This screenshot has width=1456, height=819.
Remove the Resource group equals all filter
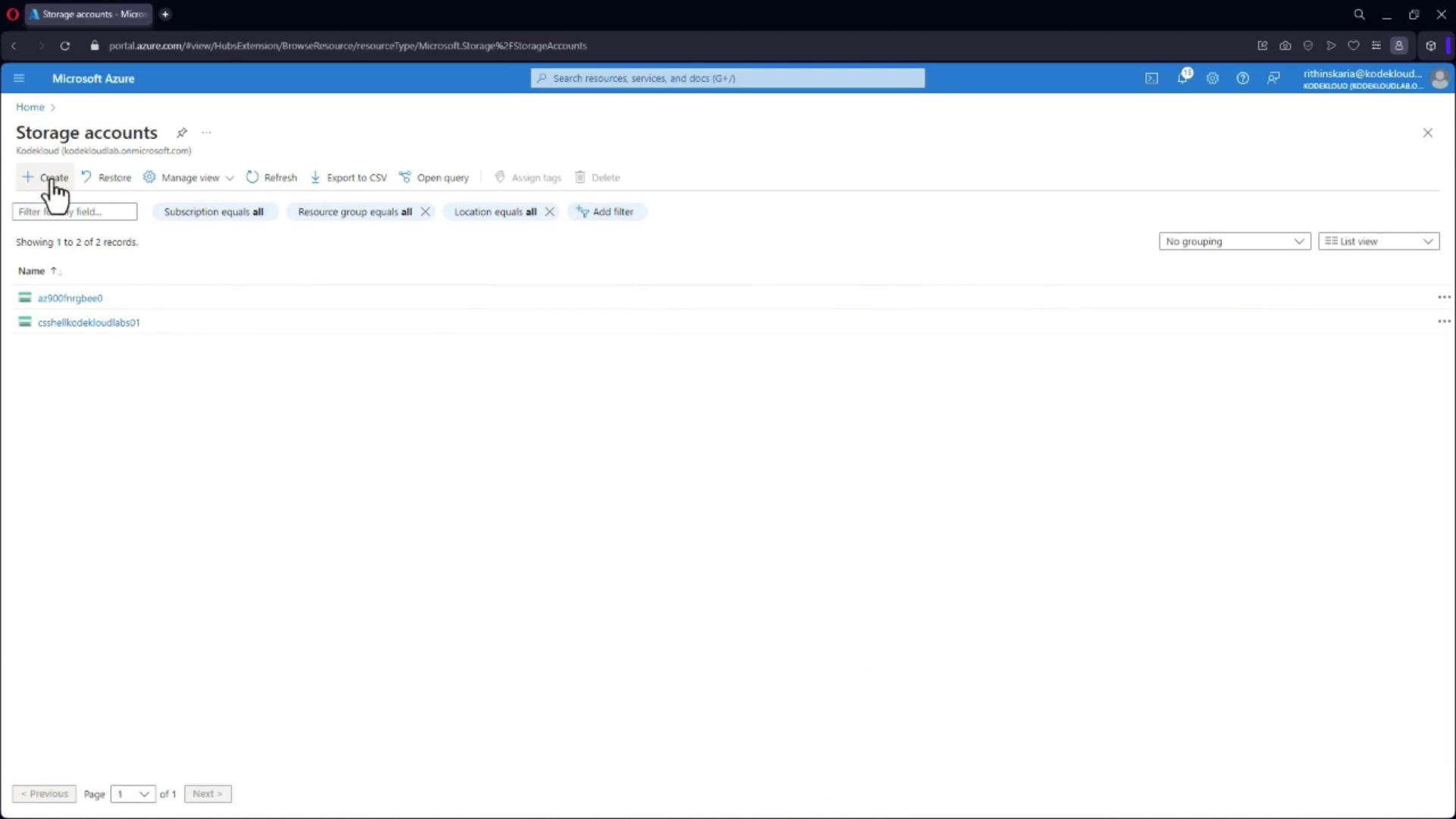point(425,212)
